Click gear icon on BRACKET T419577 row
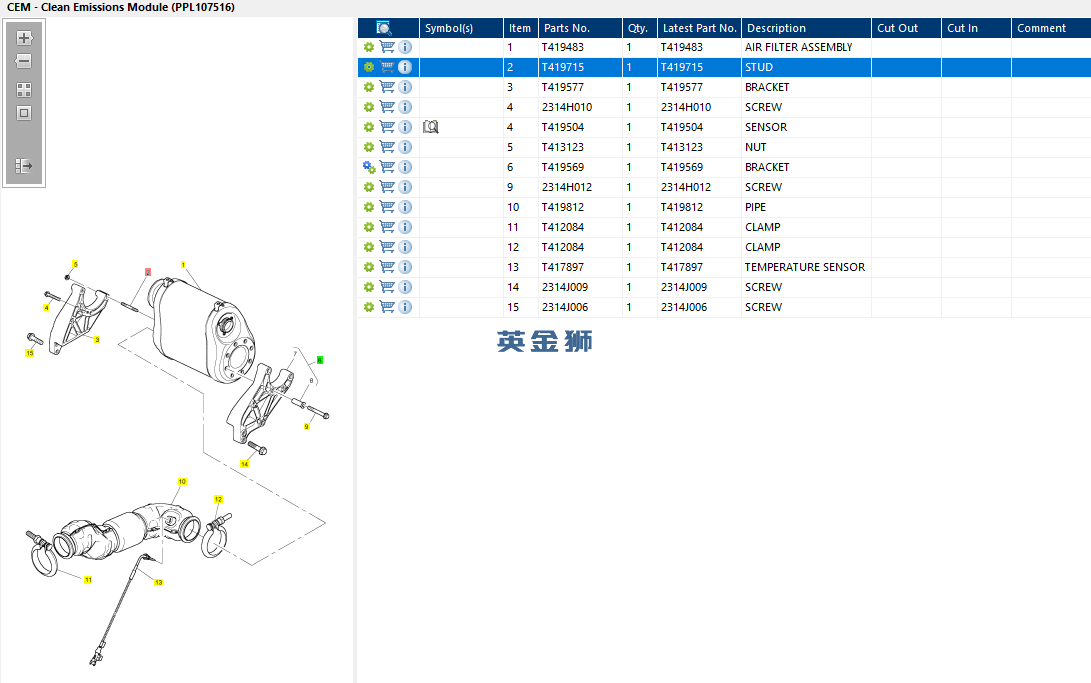Screen dimensions: 1091x683 (369, 87)
